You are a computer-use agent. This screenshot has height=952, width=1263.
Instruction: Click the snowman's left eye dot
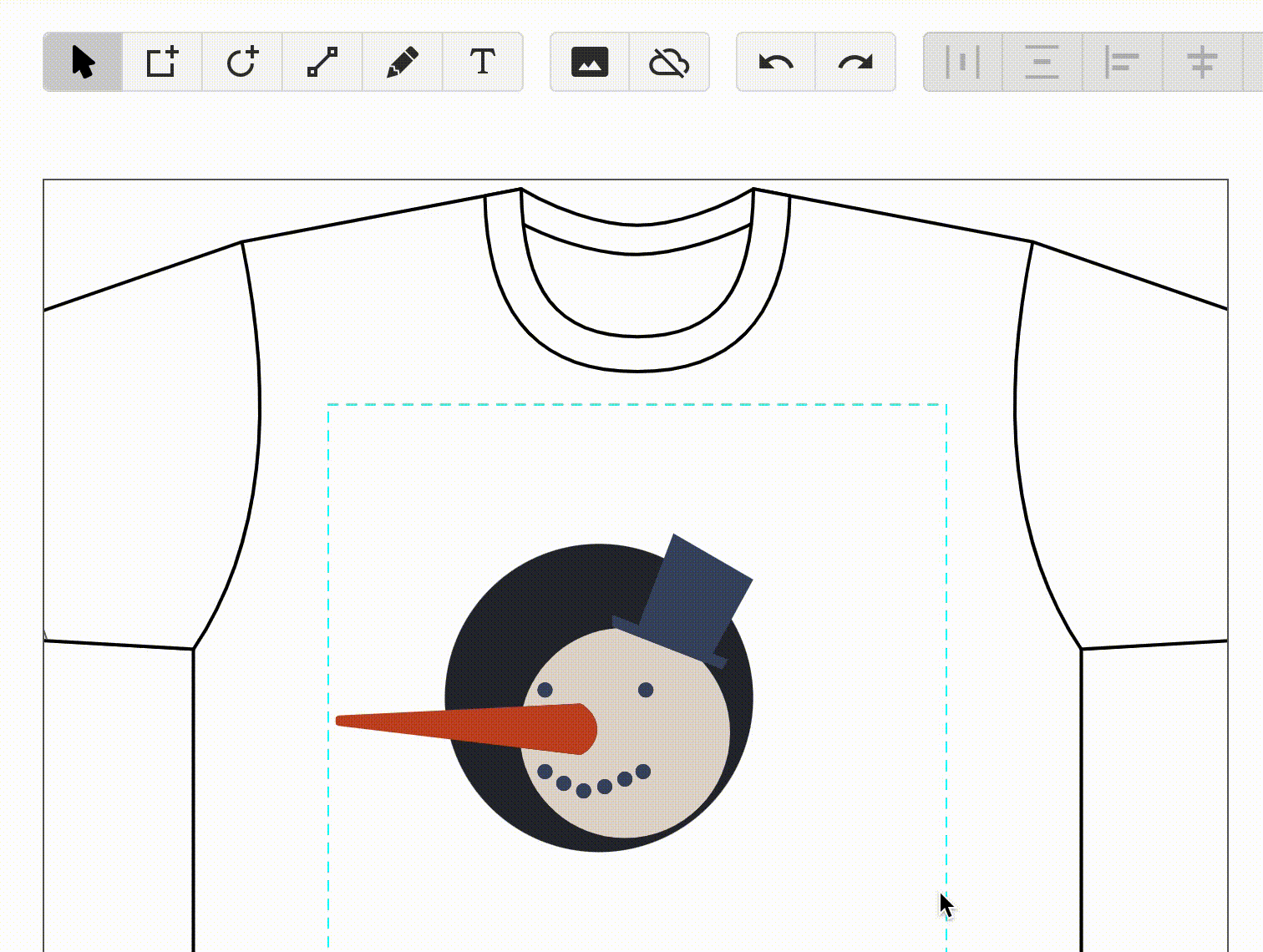(545, 690)
